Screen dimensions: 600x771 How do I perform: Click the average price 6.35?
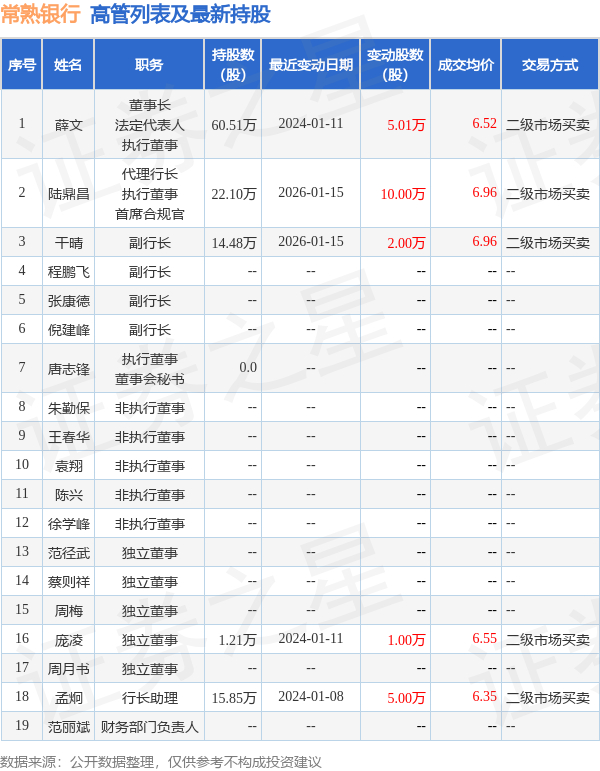pyautogui.click(x=484, y=696)
